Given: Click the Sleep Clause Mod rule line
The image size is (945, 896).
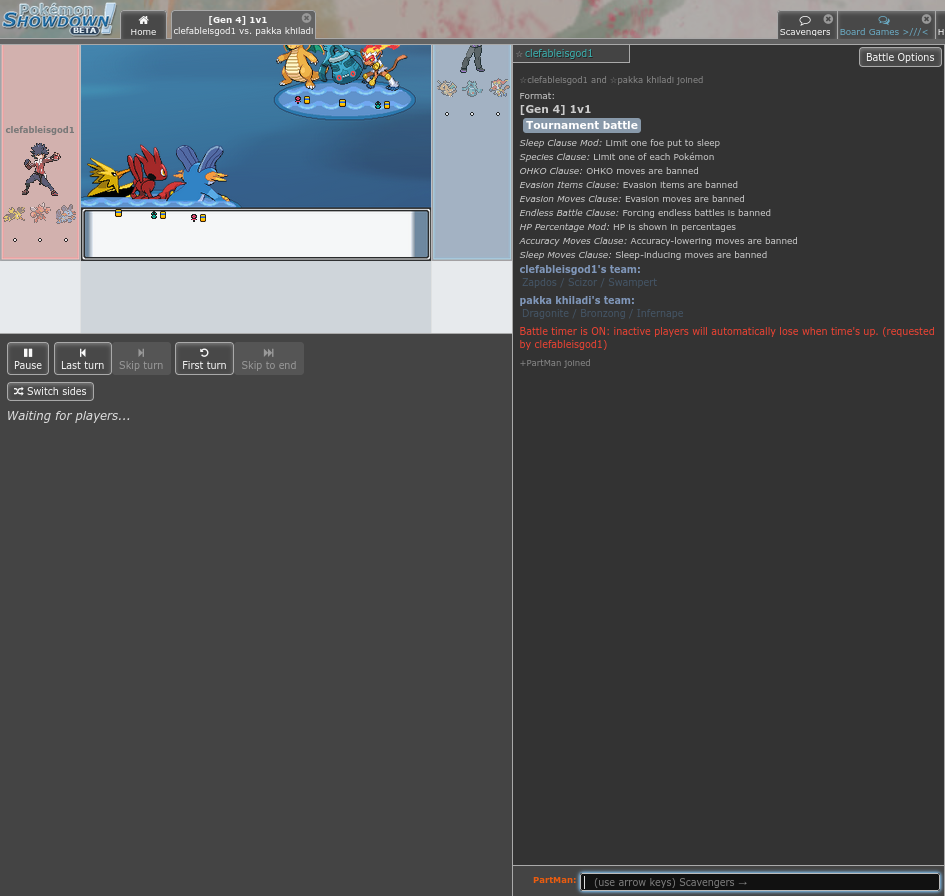Looking at the screenshot, I should coord(620,143).
